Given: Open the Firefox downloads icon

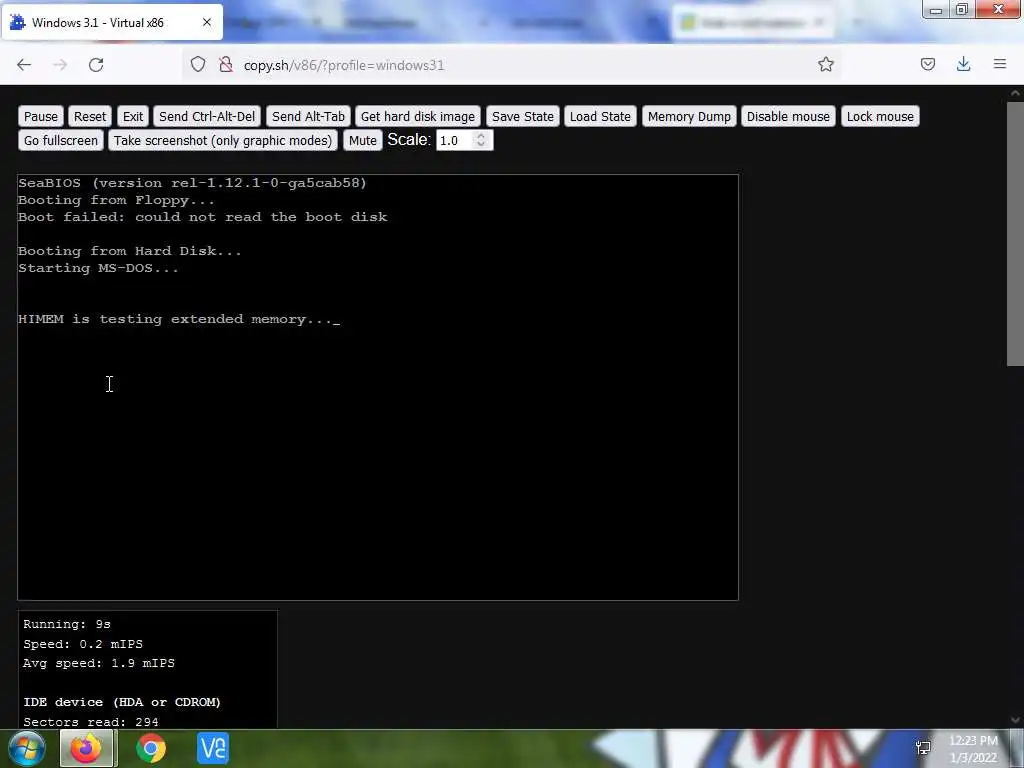Looking at the screenshot, I should tap(963, 64).
